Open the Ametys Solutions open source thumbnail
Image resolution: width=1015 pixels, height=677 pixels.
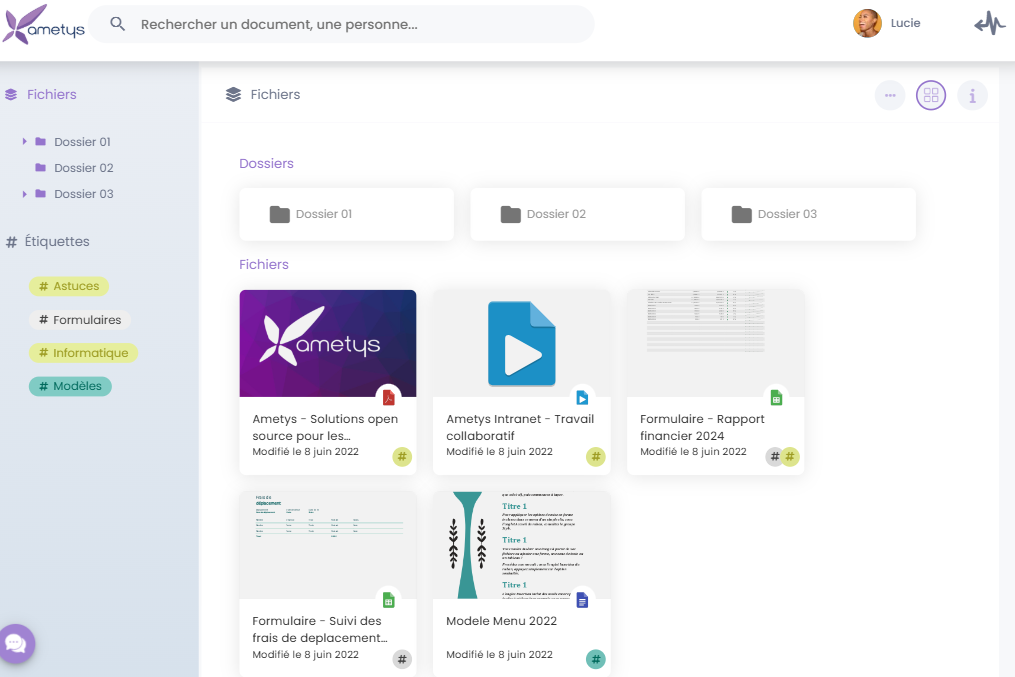[x=328, y=343]
